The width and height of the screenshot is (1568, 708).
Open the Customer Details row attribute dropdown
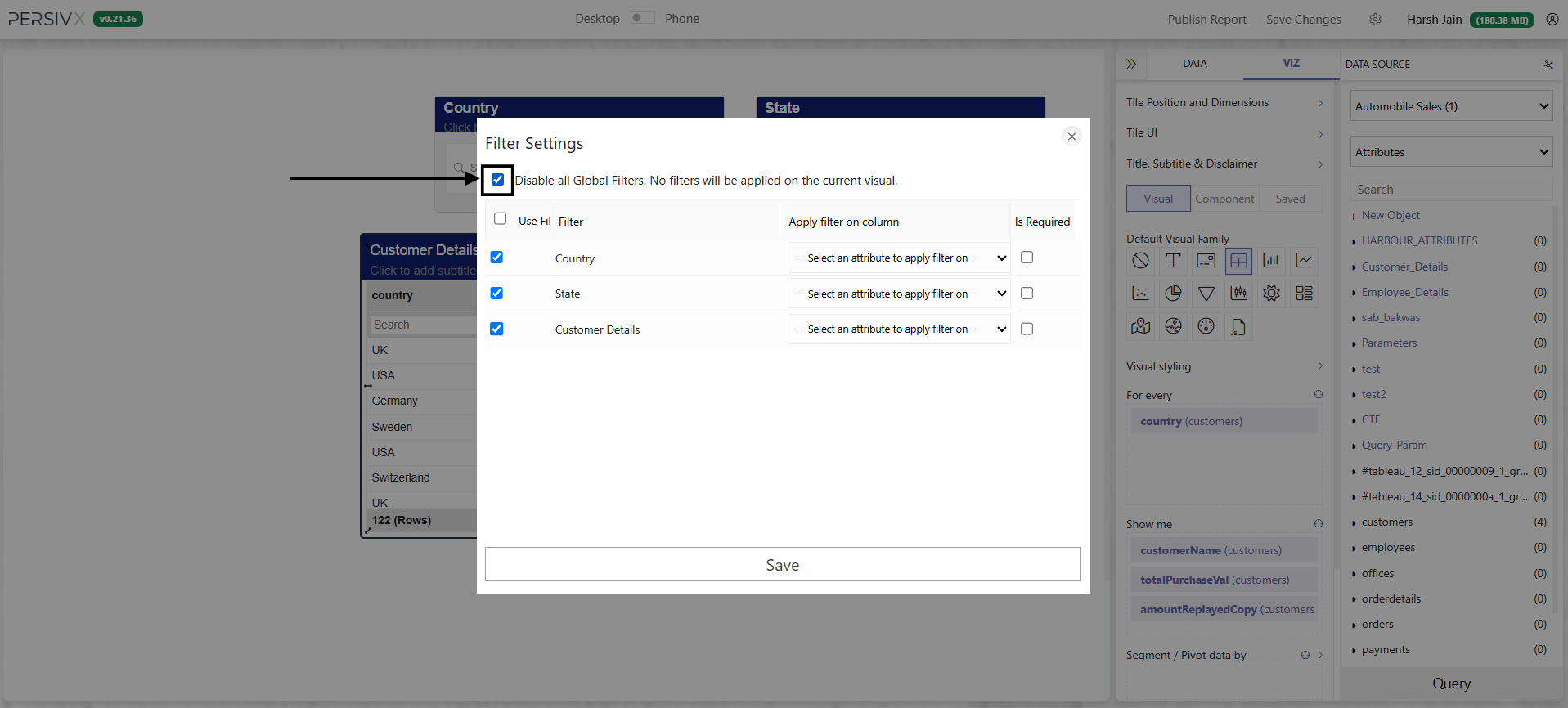tap(899, 329)
